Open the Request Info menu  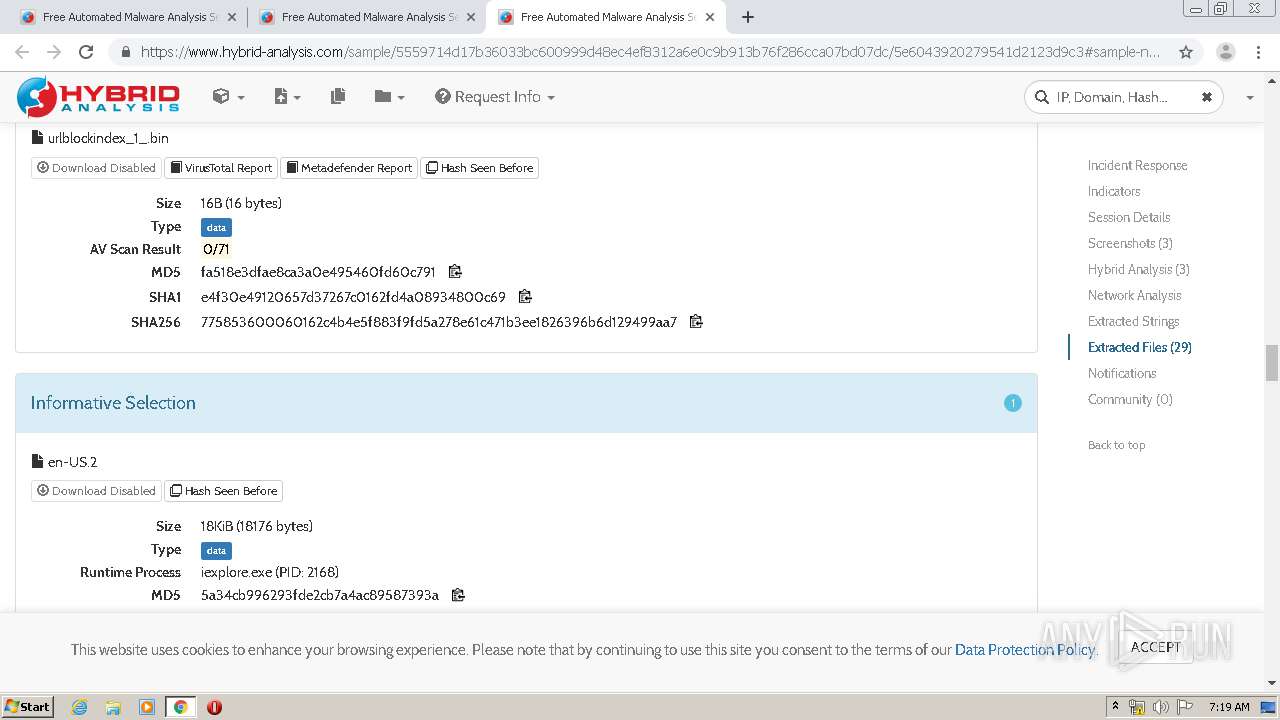coord(495,96)
